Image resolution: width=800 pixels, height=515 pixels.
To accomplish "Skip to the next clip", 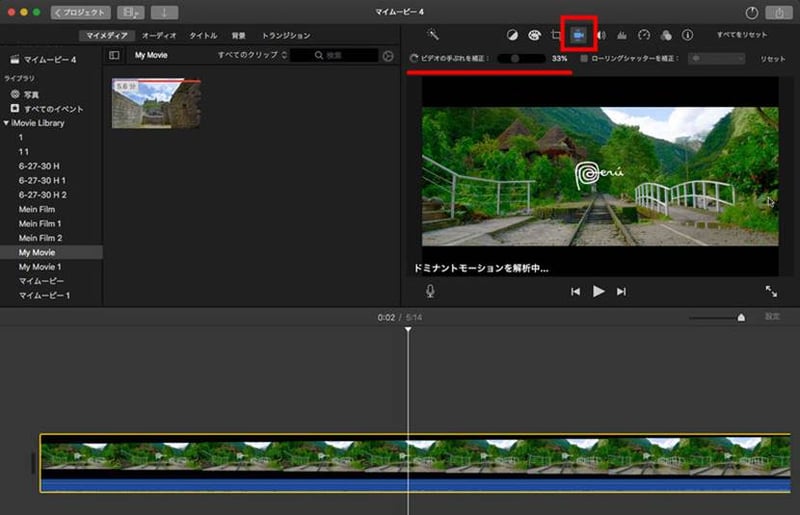I will [x=621, y=291].
